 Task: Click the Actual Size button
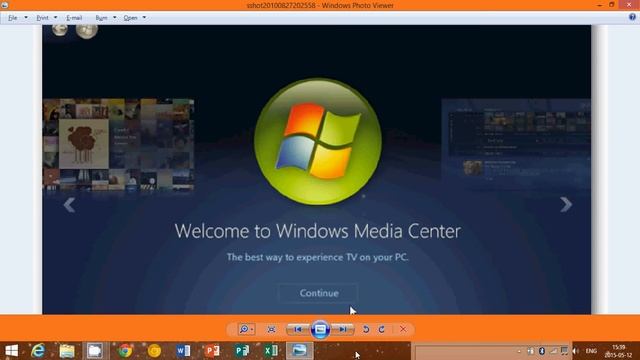click(271, 329)
